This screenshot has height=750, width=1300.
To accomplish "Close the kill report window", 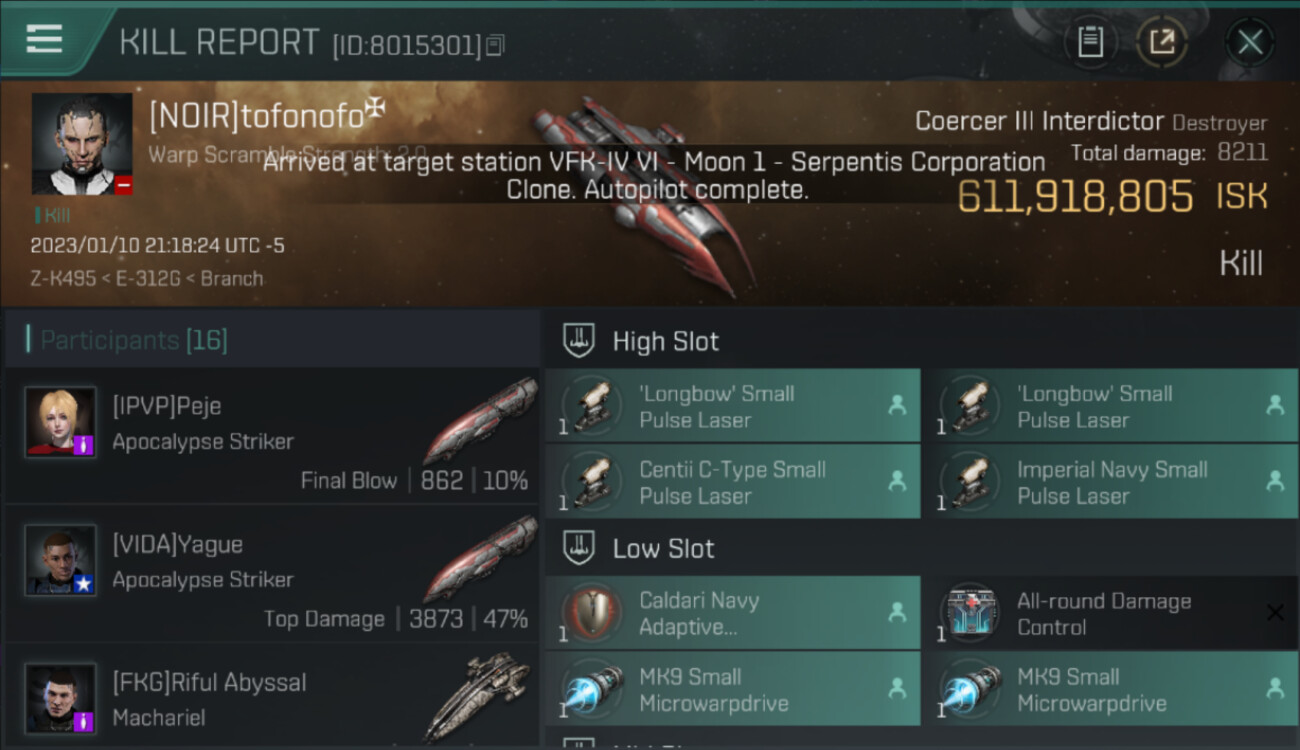I will click(x=1249, y=42).
